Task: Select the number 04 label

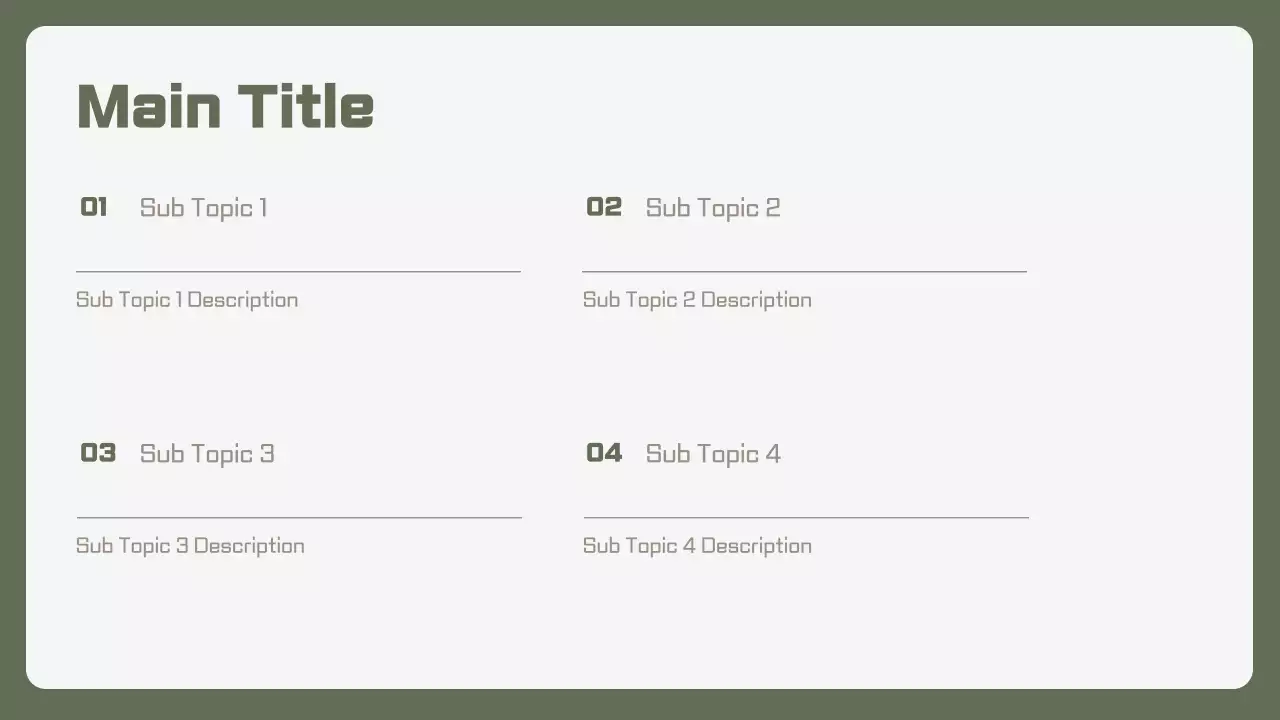Action: (604, 453)
